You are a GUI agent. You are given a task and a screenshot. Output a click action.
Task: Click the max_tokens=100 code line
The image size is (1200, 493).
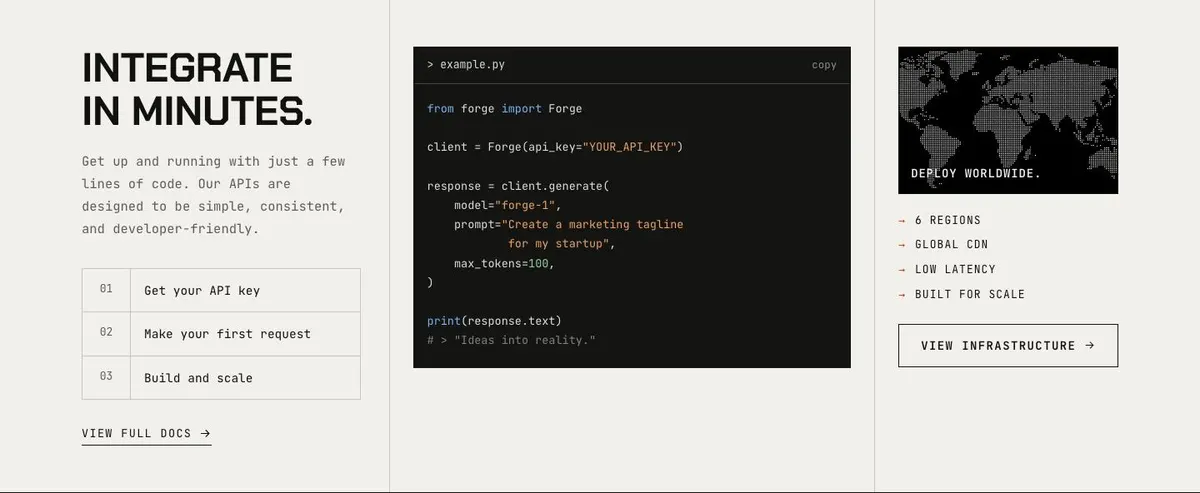(x=504, y=263)
